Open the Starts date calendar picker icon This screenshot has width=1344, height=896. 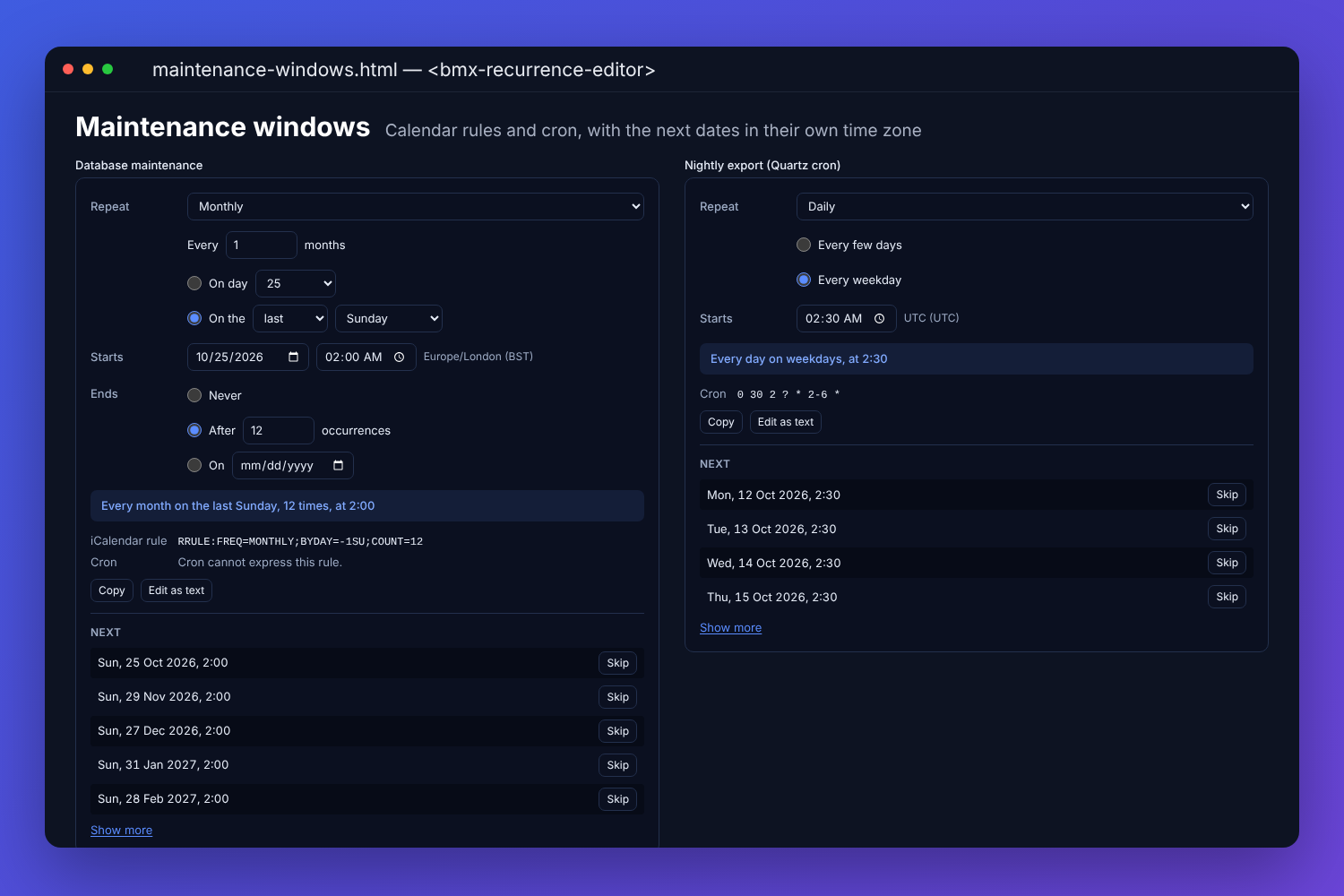coord(293,357)
